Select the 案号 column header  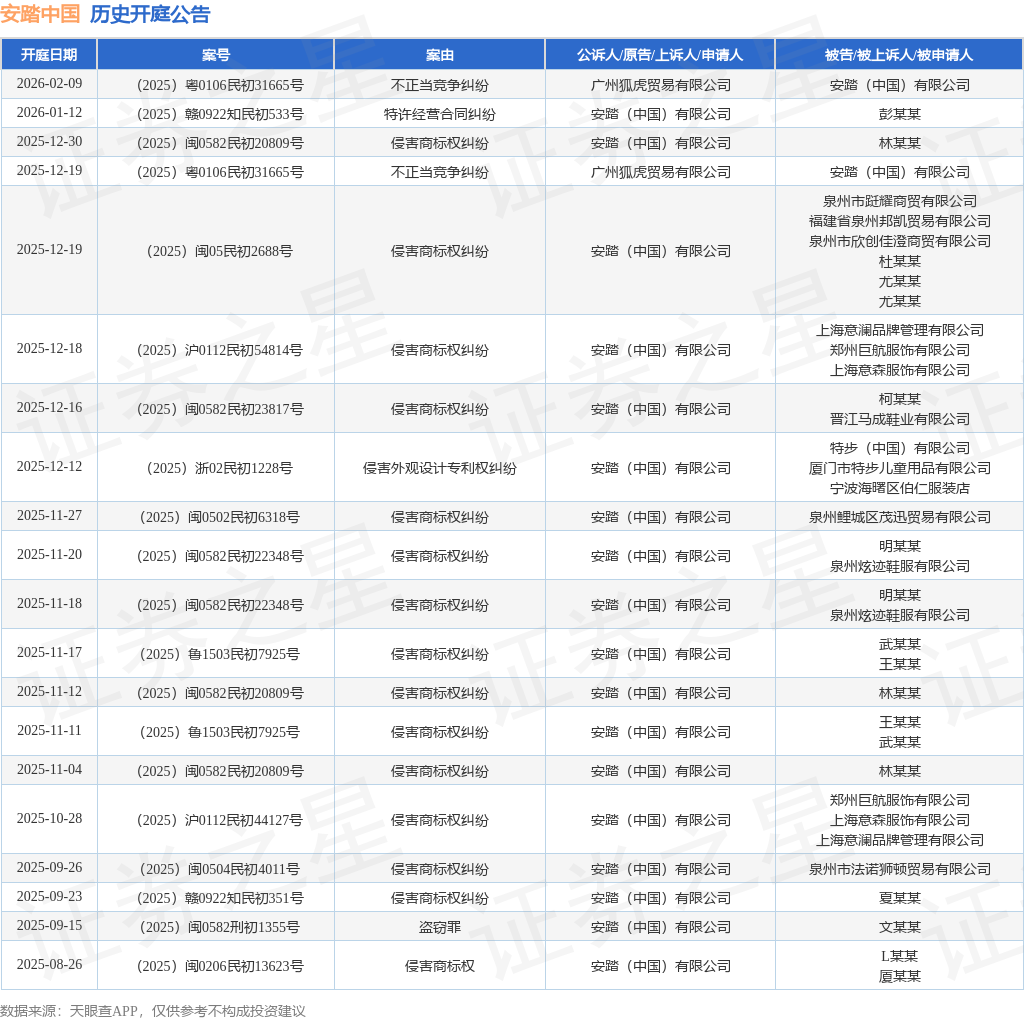[216, 55]
